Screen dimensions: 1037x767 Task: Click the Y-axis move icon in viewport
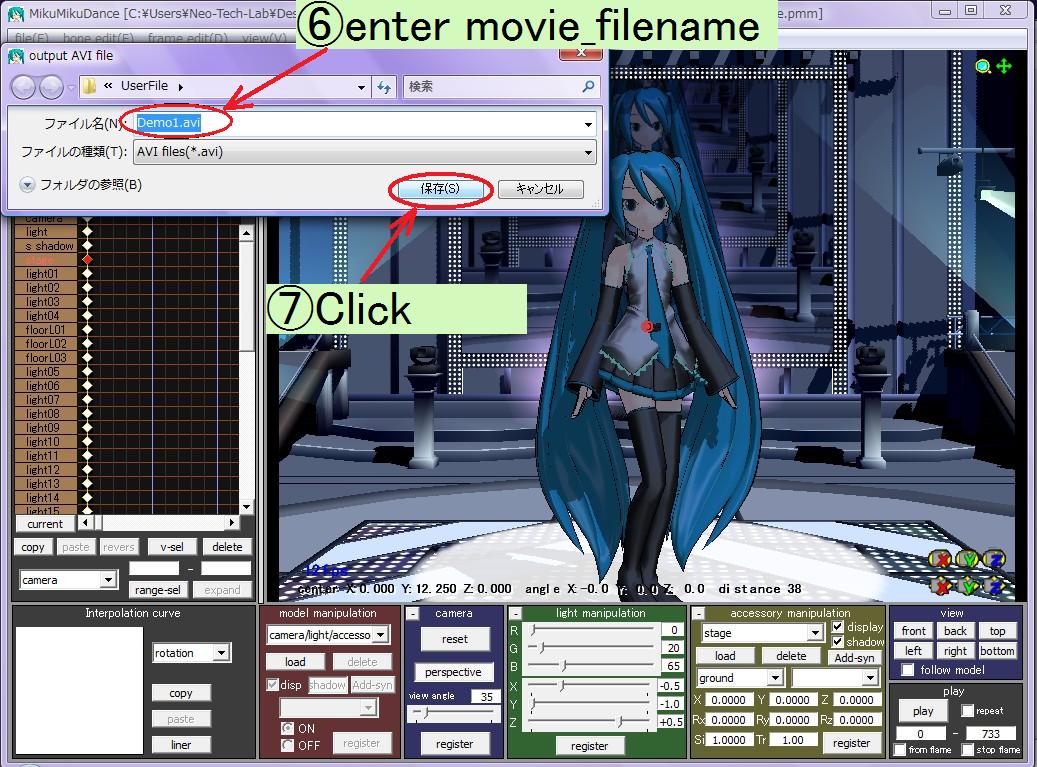(968, 586)
